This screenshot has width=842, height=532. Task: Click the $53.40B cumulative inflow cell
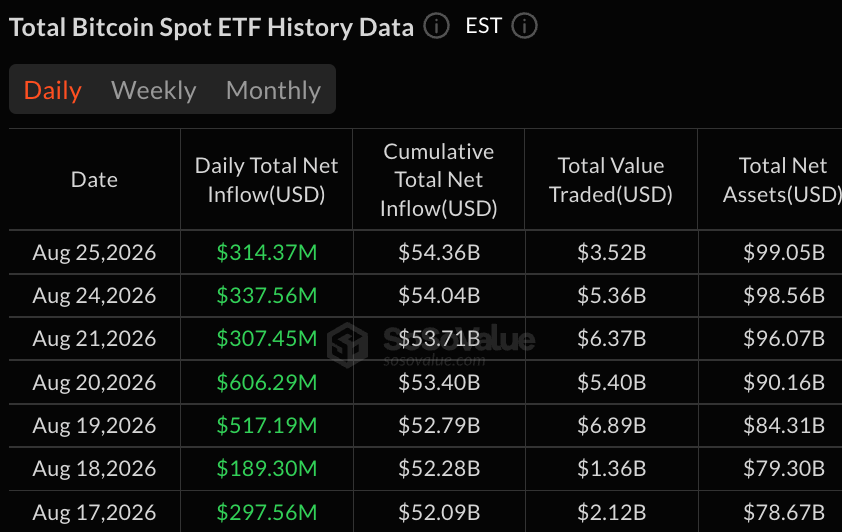tap(439, 382)
